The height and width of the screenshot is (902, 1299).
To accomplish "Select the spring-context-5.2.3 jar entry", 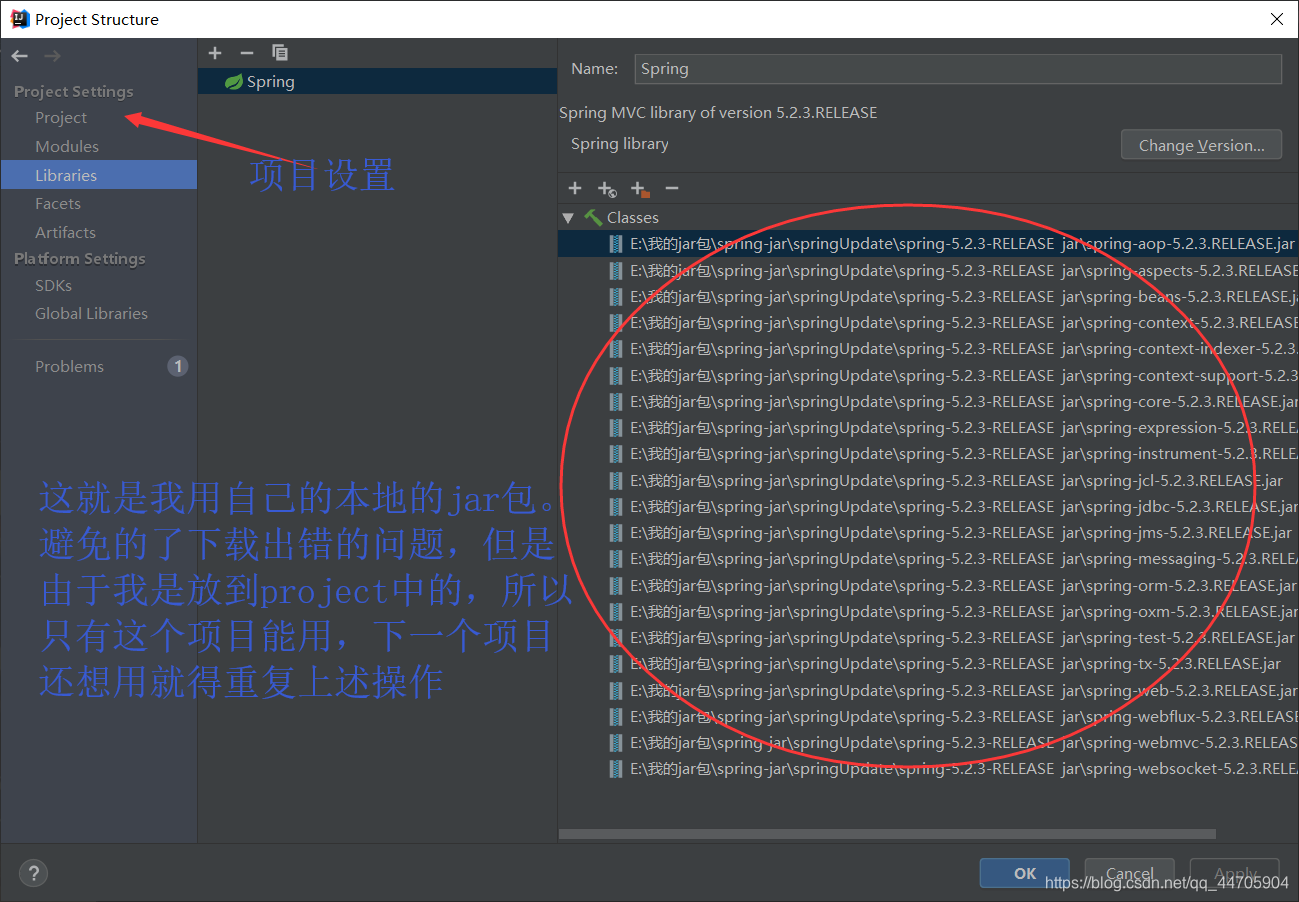I will pyautogui.click(x=928, y=322).
